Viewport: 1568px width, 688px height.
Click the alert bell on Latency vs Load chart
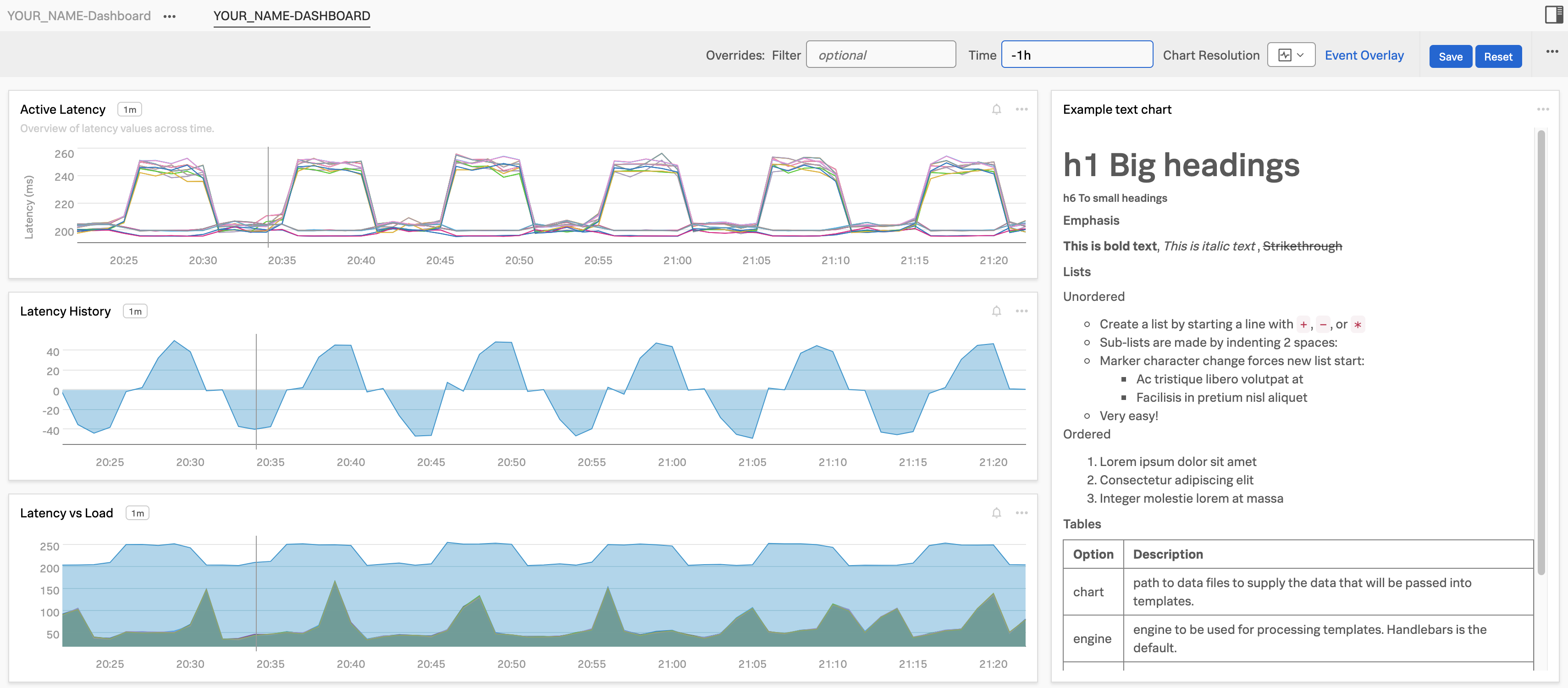(996, 513)
